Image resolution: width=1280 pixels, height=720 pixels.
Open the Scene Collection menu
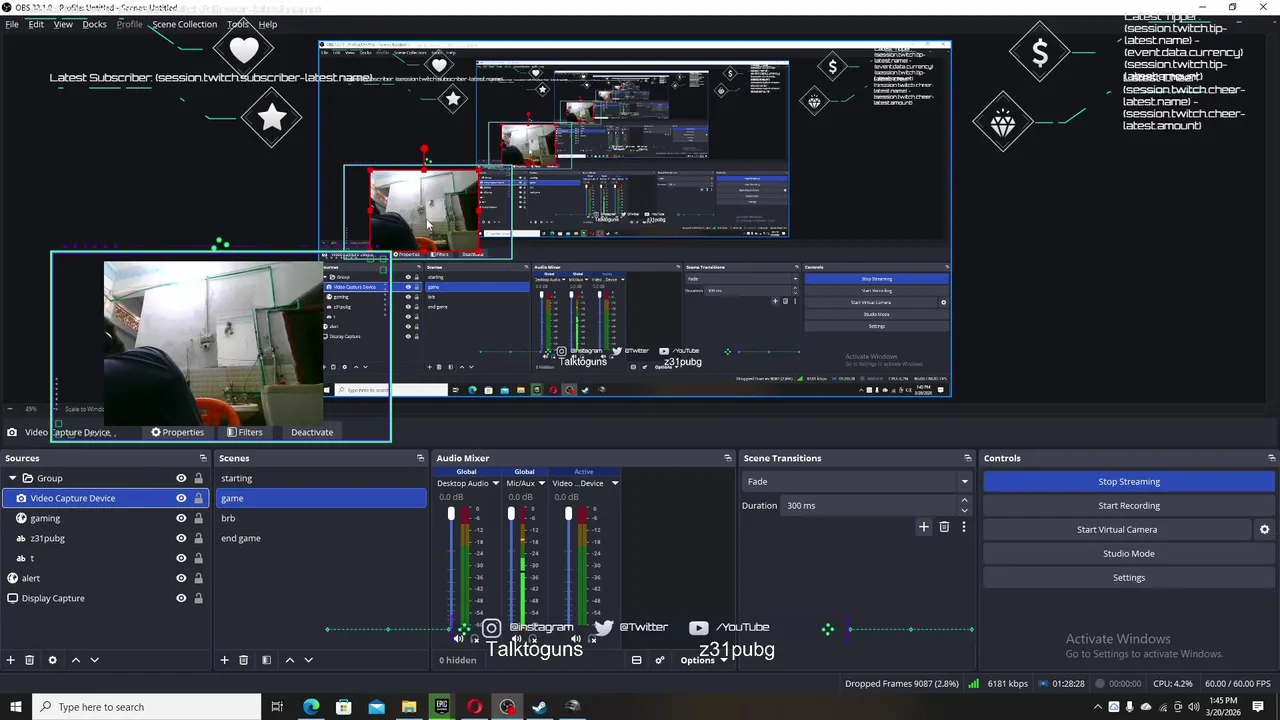pos(184,24)
